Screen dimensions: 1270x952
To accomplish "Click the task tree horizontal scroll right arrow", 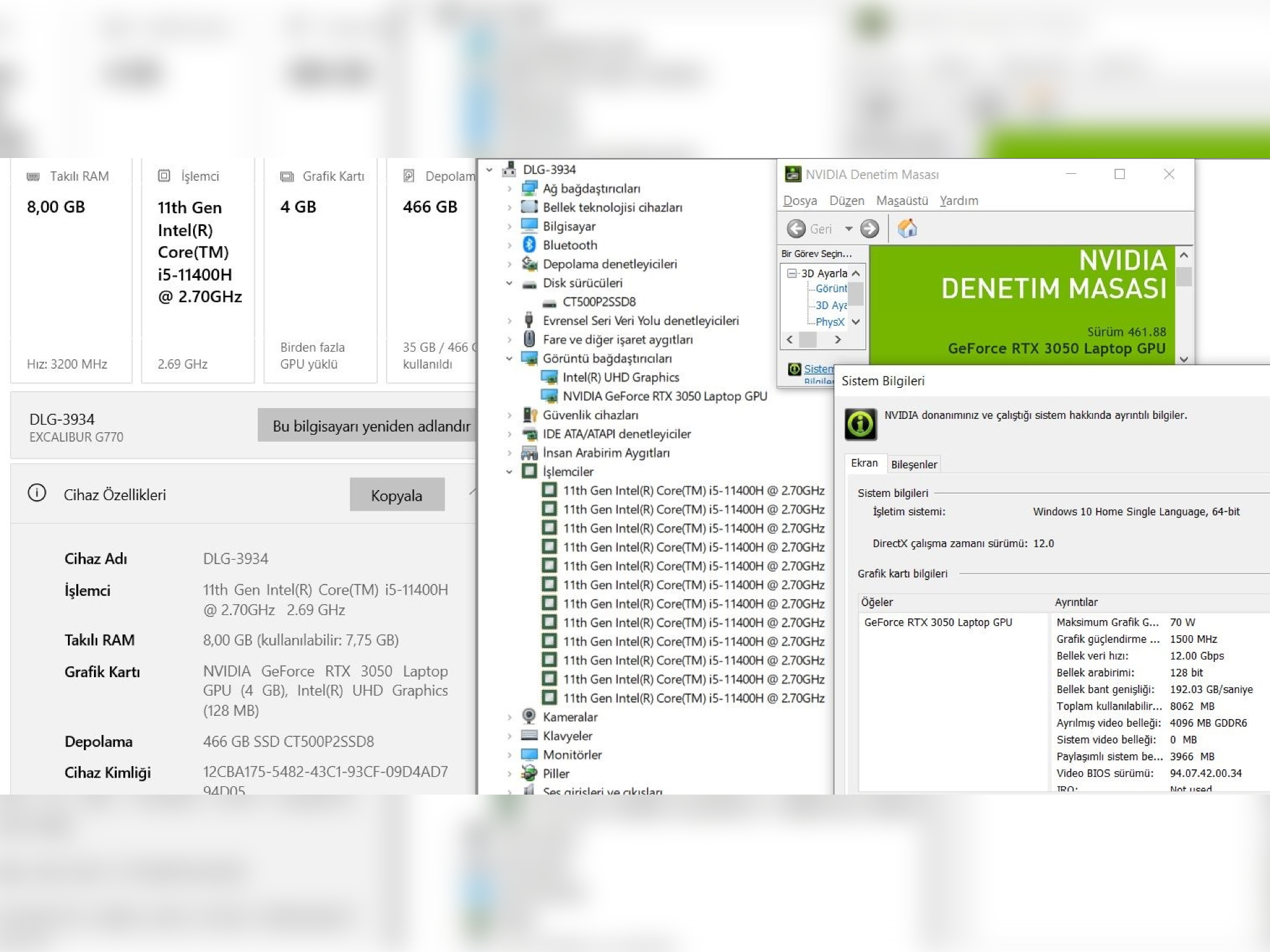I will [838, 340].
